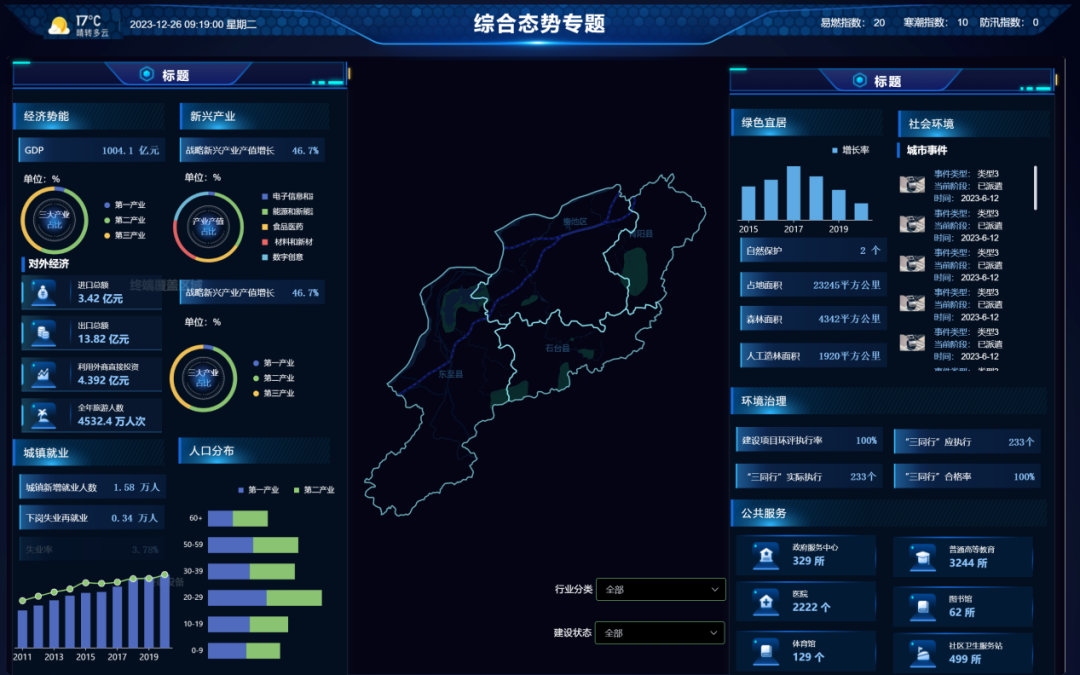Screen dimensions: 1080x675
Task: Open the 行业分类 dropdown
Action: 660,590
